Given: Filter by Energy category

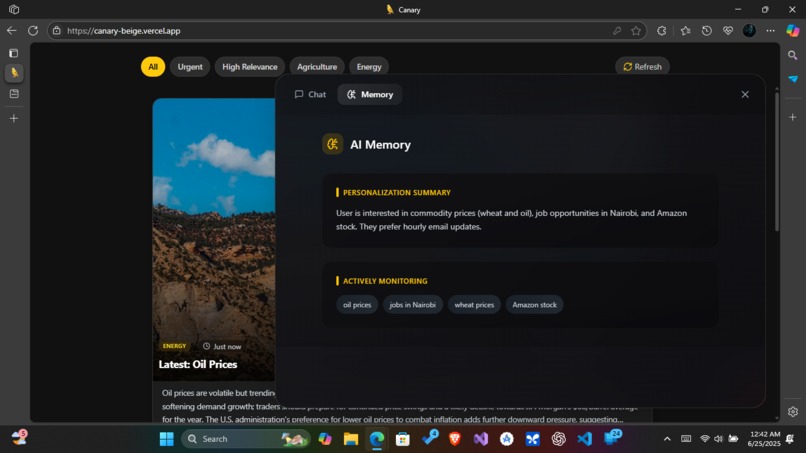Looking at the screenshot, I should (x=369, y=67).
